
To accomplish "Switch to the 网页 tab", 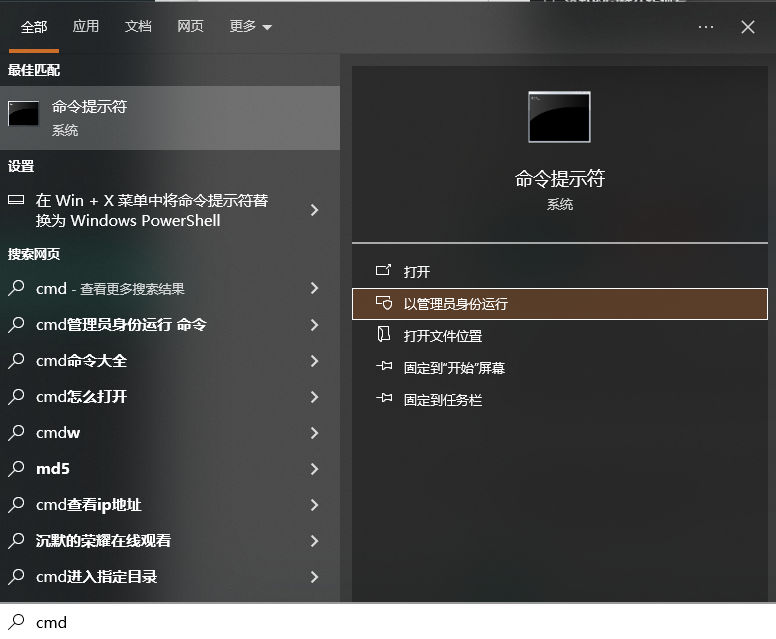I will click(x=190, y=26).
